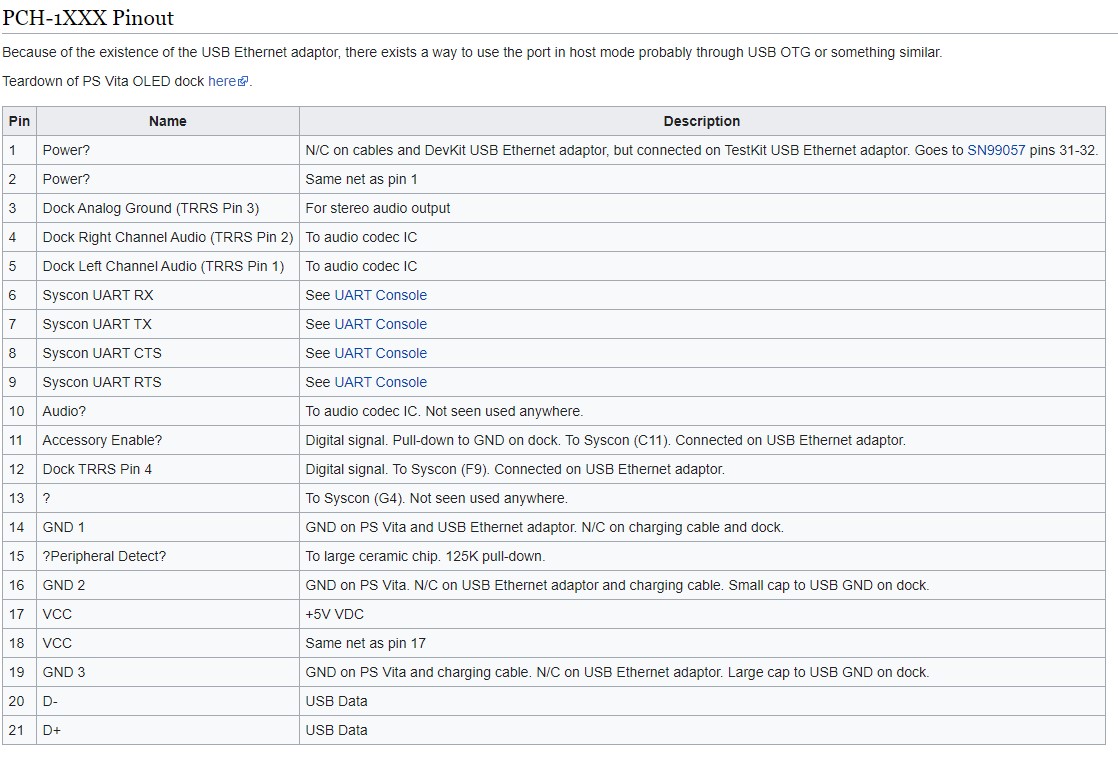Click the 'D-' name cell
The image size is (1118, 757).
pyautogui.click(x=168, y=701)
